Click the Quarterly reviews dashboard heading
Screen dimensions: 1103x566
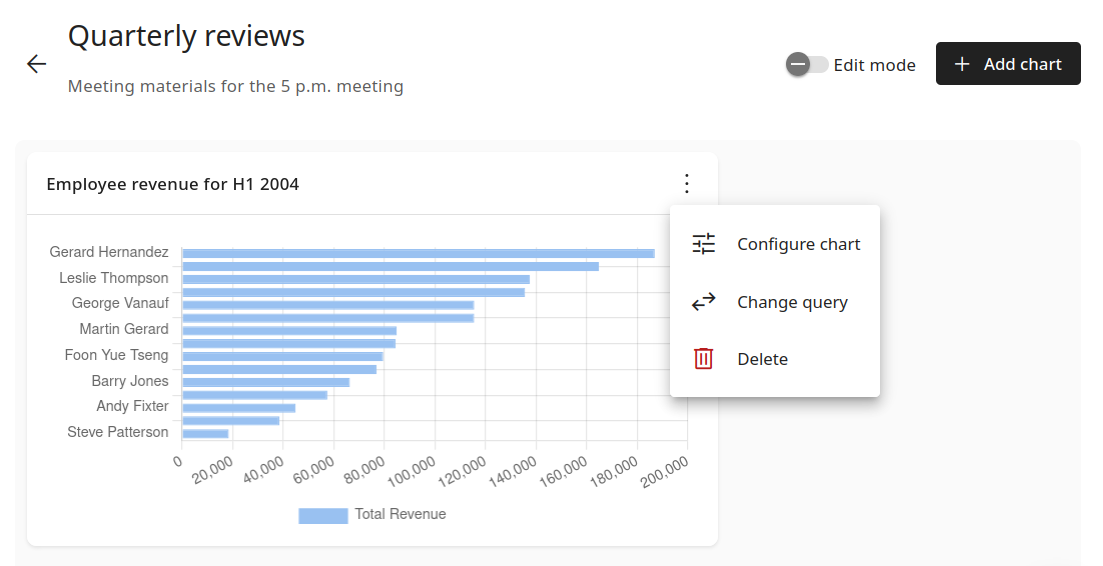(x=186, y=36)
